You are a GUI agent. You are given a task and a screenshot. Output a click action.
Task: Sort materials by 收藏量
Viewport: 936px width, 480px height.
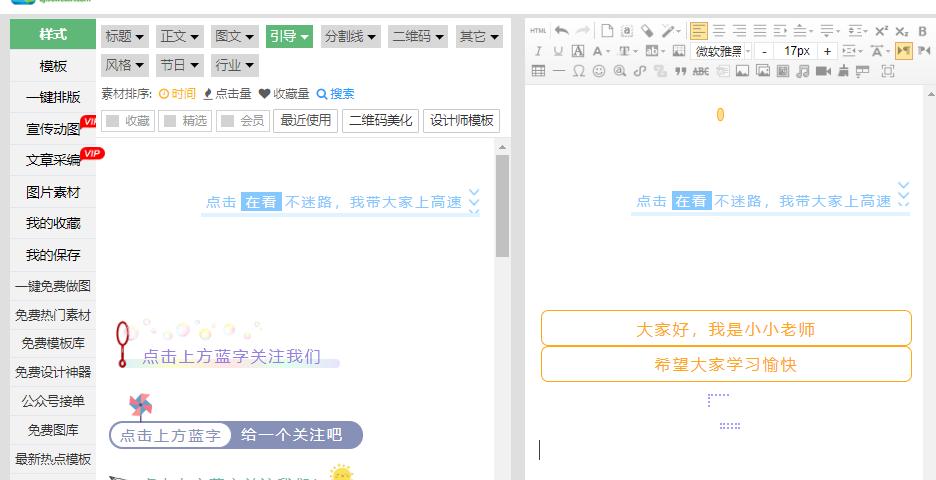coord(284,94)
